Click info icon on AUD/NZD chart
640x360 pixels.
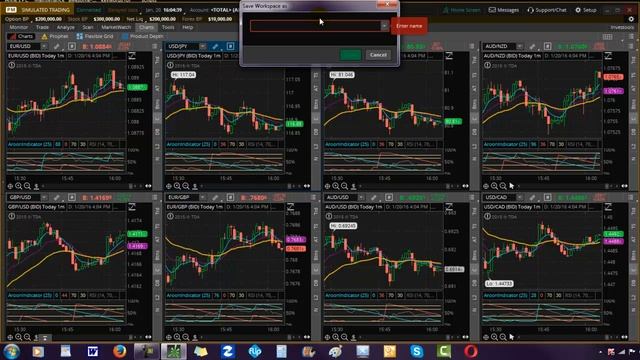[487, 65]
